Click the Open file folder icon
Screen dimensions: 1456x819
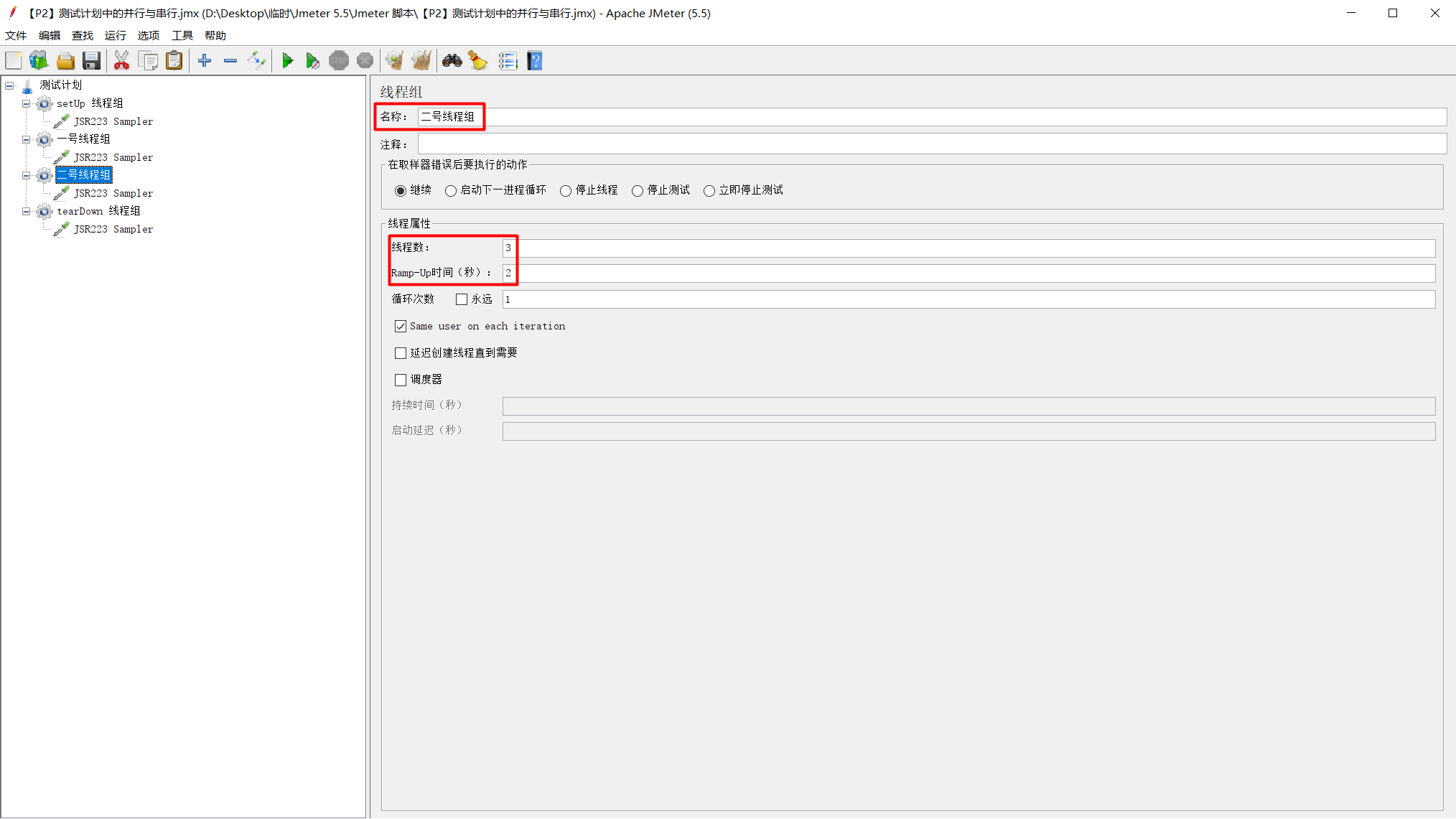click(x=65, y=61)
